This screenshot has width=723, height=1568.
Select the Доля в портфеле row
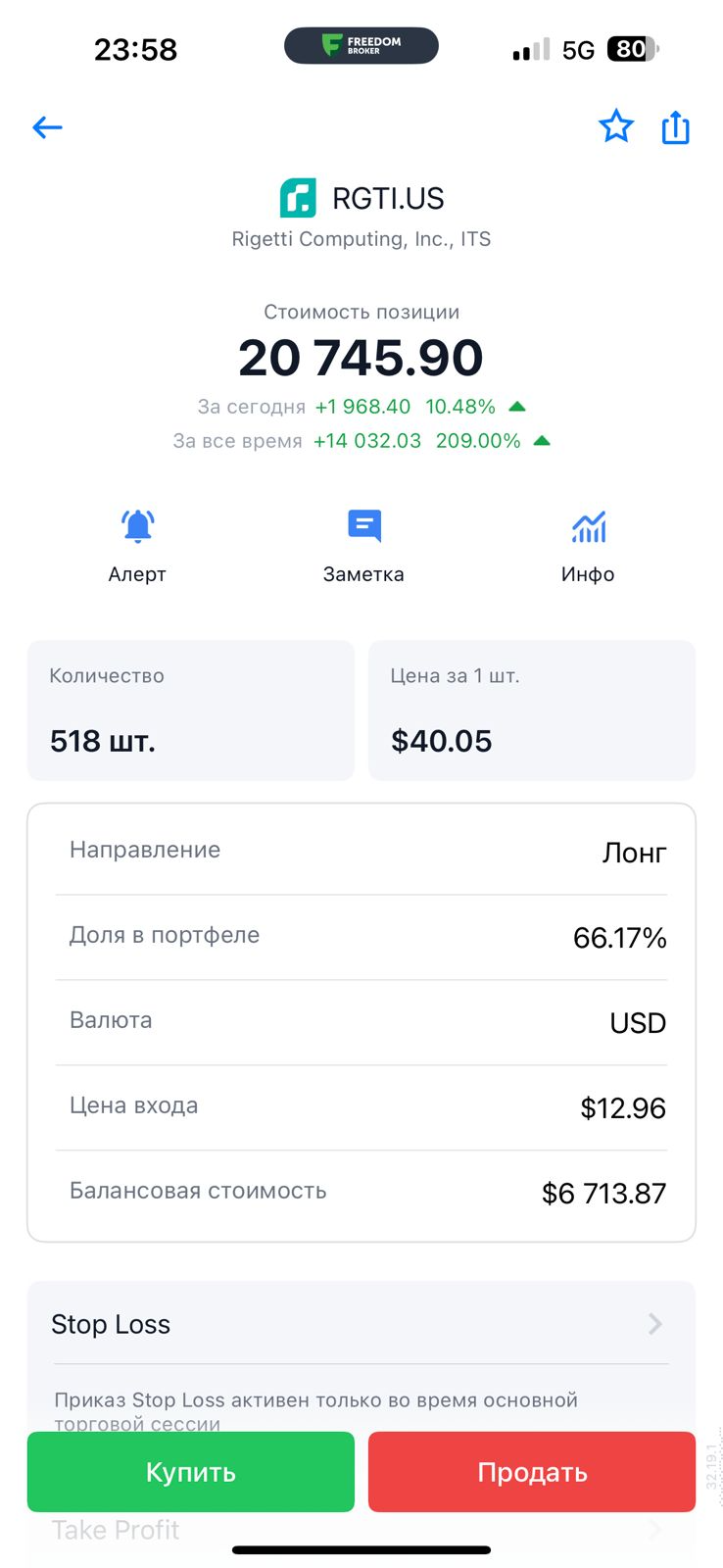(361, 937)
